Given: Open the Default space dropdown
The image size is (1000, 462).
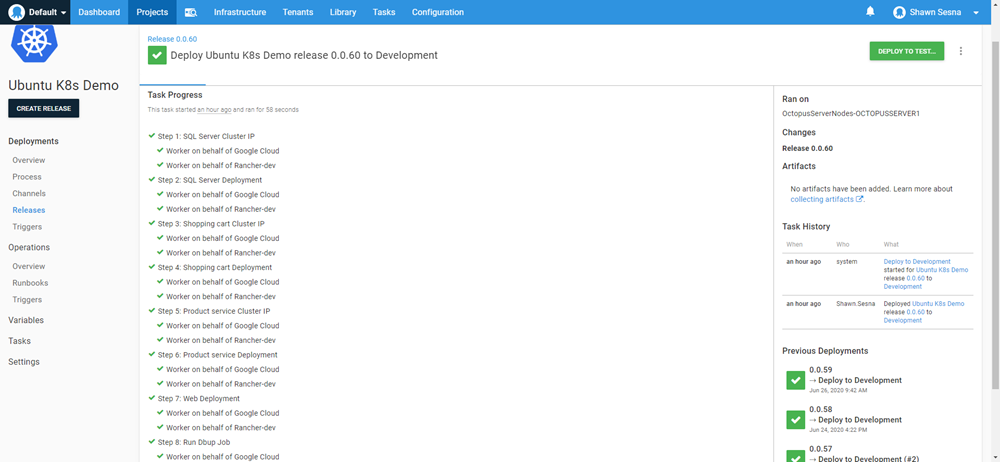Looking at the screenshot, I should (x=38, y=12).
